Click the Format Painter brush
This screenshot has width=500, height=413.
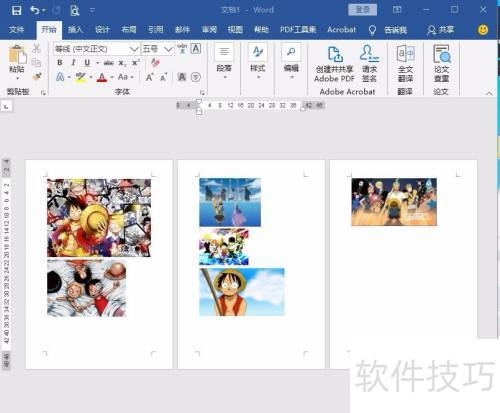[x=37, y=77]
